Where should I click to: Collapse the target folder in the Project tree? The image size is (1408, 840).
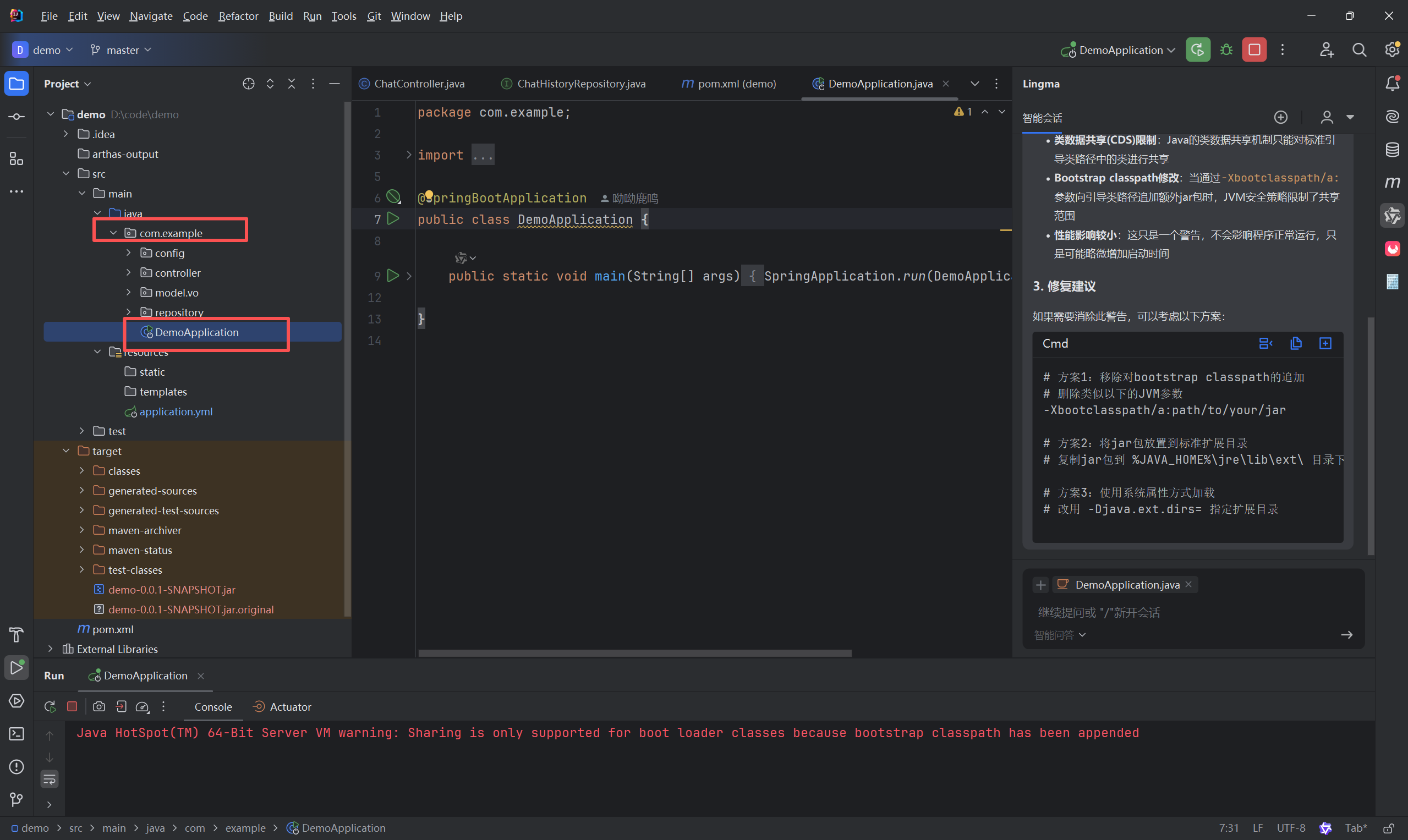tap(66, 451)
